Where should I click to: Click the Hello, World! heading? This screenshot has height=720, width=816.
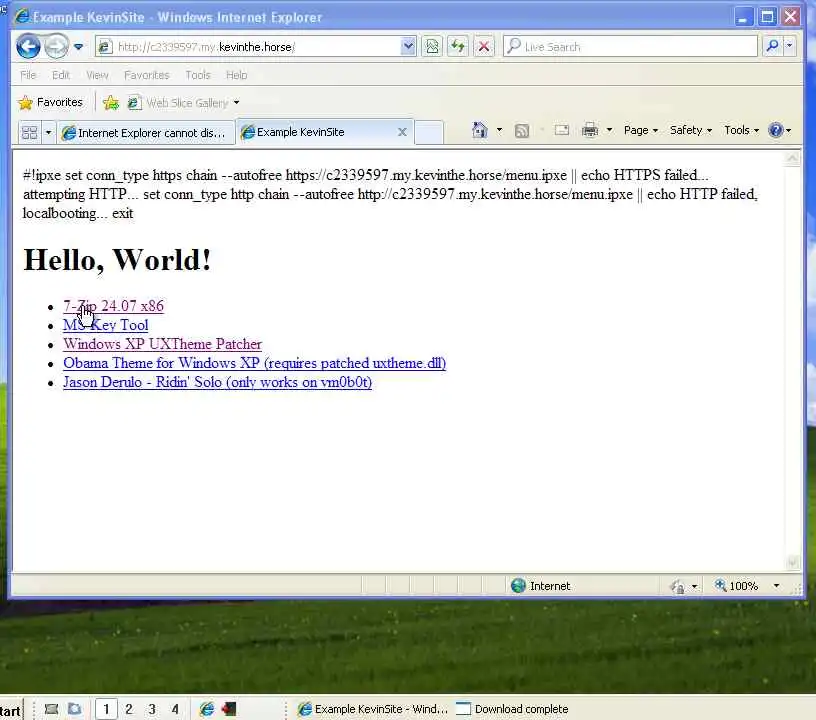pos(118,260)
